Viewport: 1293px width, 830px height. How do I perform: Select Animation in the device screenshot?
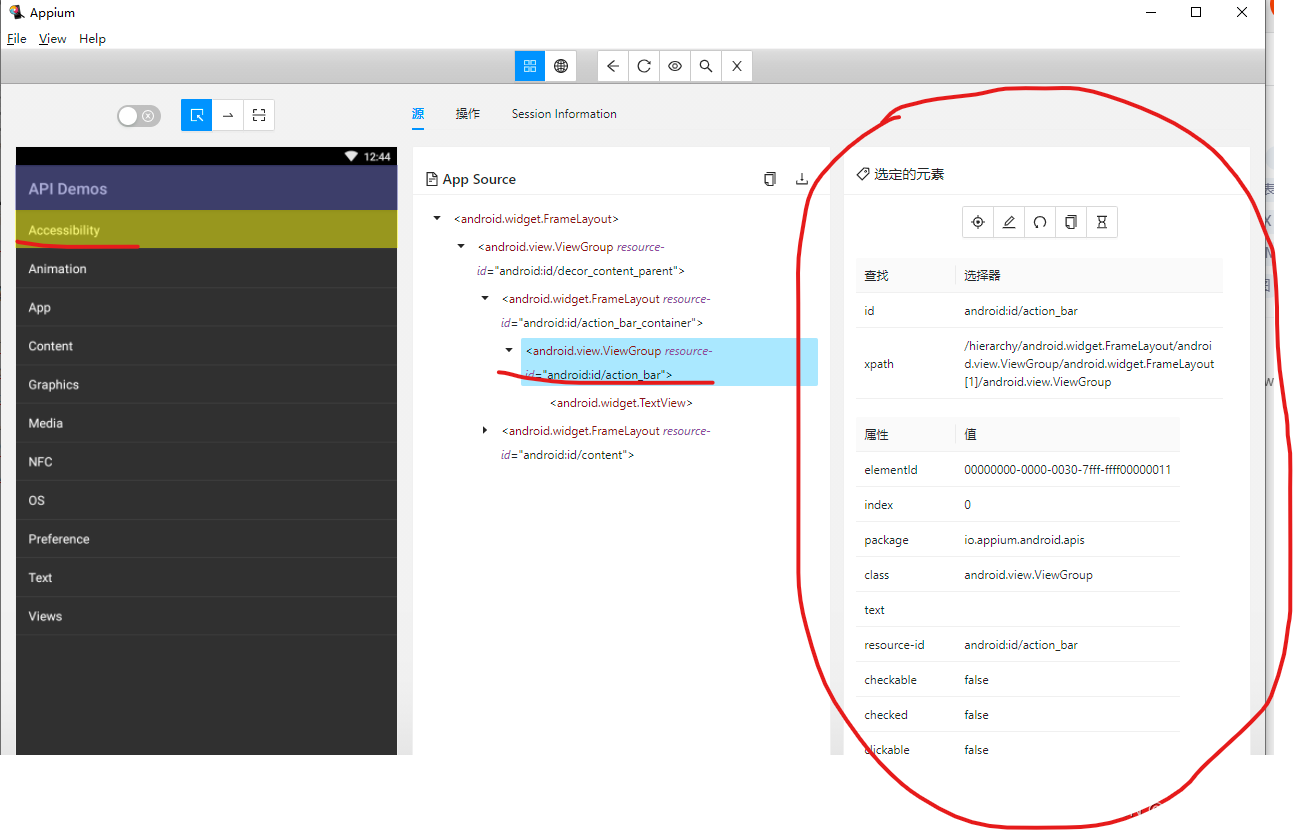pyautogui.click(x=206, y=269)
